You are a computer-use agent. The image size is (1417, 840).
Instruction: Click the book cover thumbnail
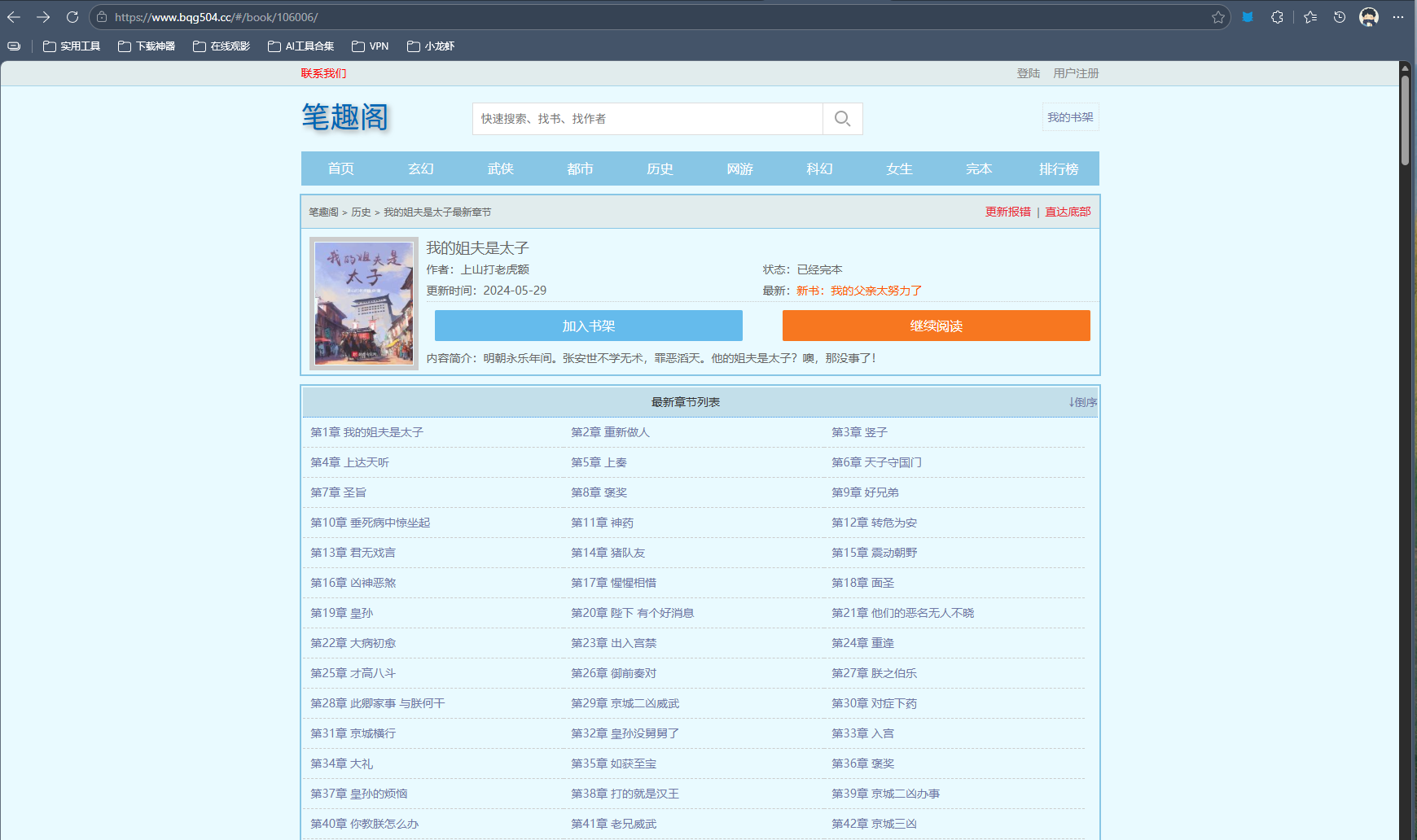tap(363, 304)
